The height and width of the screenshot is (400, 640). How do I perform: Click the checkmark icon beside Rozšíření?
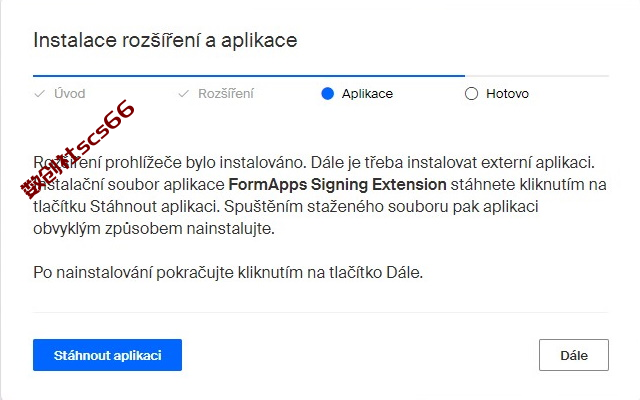pos(184,94)
